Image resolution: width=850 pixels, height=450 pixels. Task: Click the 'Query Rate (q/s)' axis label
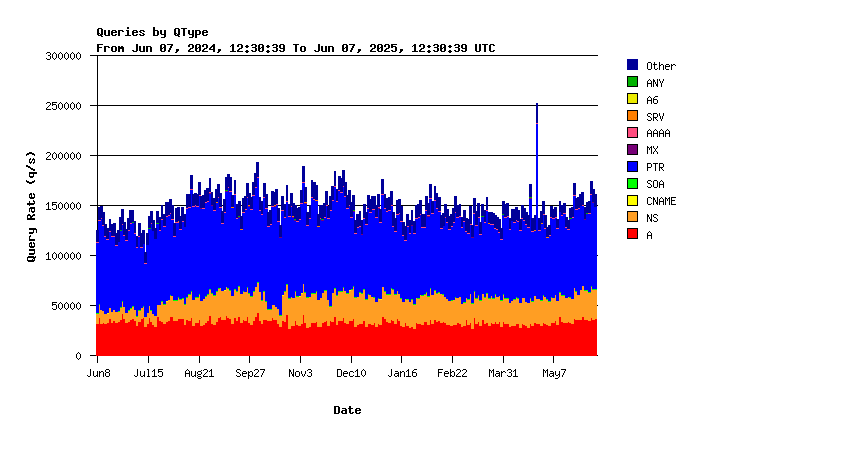[31, 207]
